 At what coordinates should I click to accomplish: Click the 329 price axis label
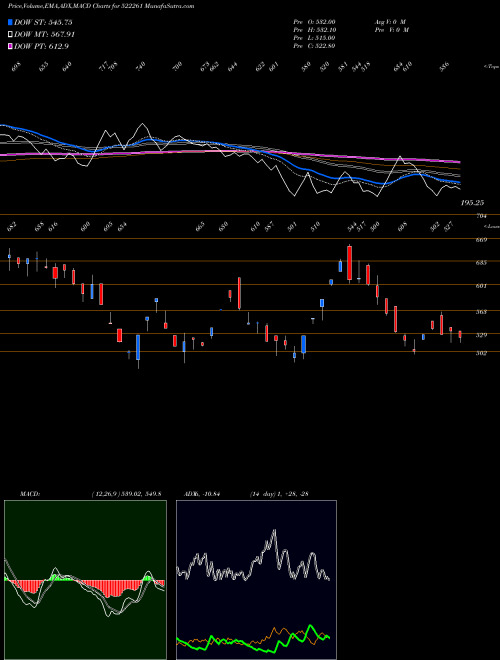(x=481, y=335)
